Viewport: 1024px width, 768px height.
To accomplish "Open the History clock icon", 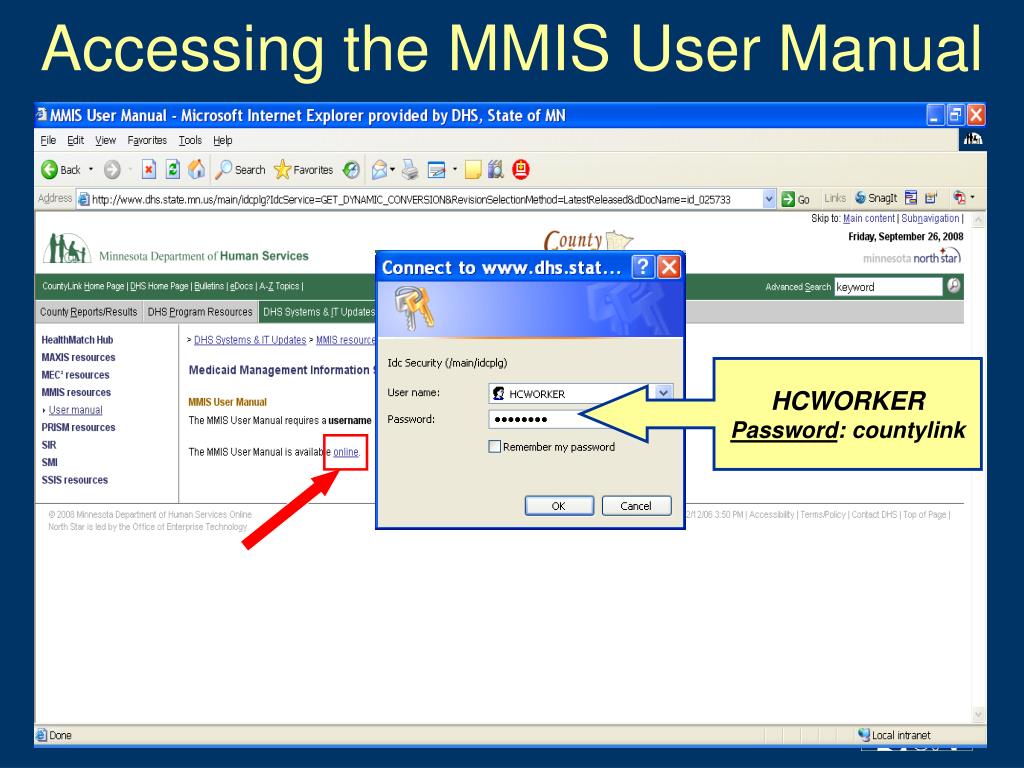I will [351, 170].
